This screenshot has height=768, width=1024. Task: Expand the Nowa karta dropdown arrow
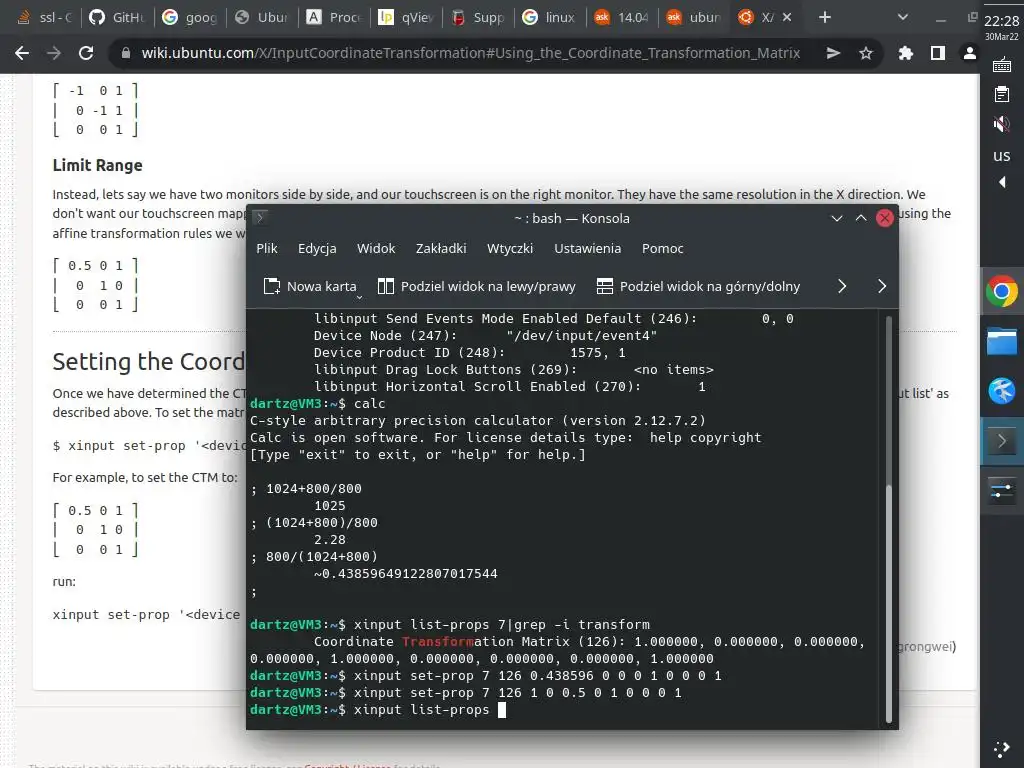pyautogui.click(x=359, y=297)
